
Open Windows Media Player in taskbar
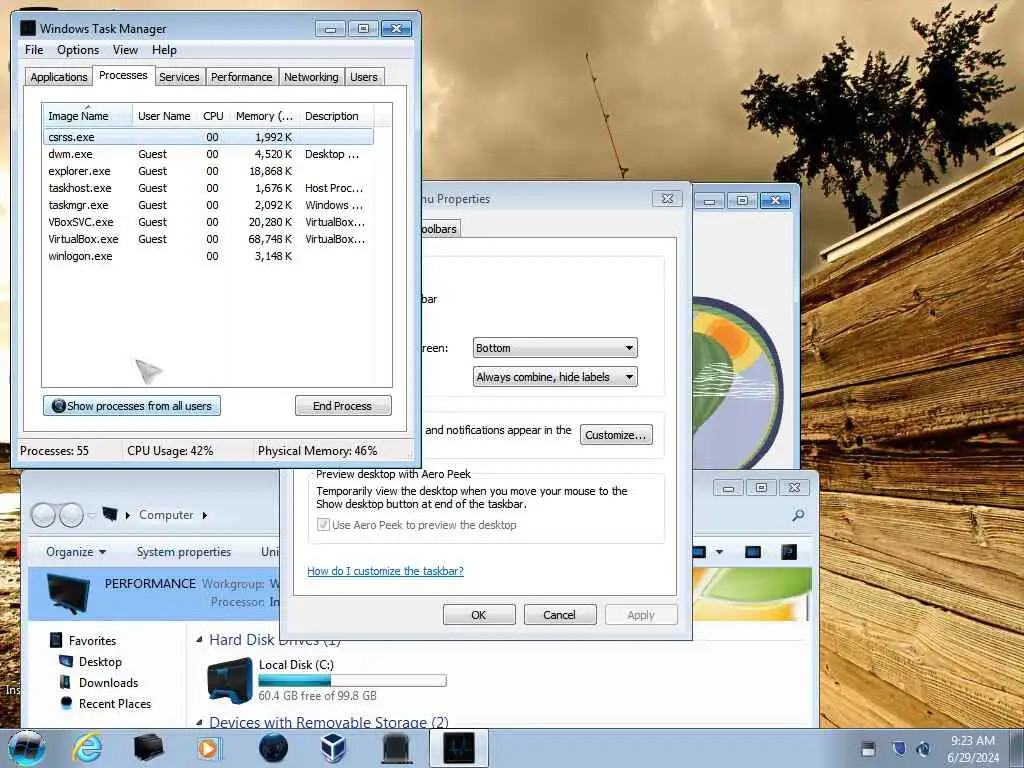(x=208, y=748)
